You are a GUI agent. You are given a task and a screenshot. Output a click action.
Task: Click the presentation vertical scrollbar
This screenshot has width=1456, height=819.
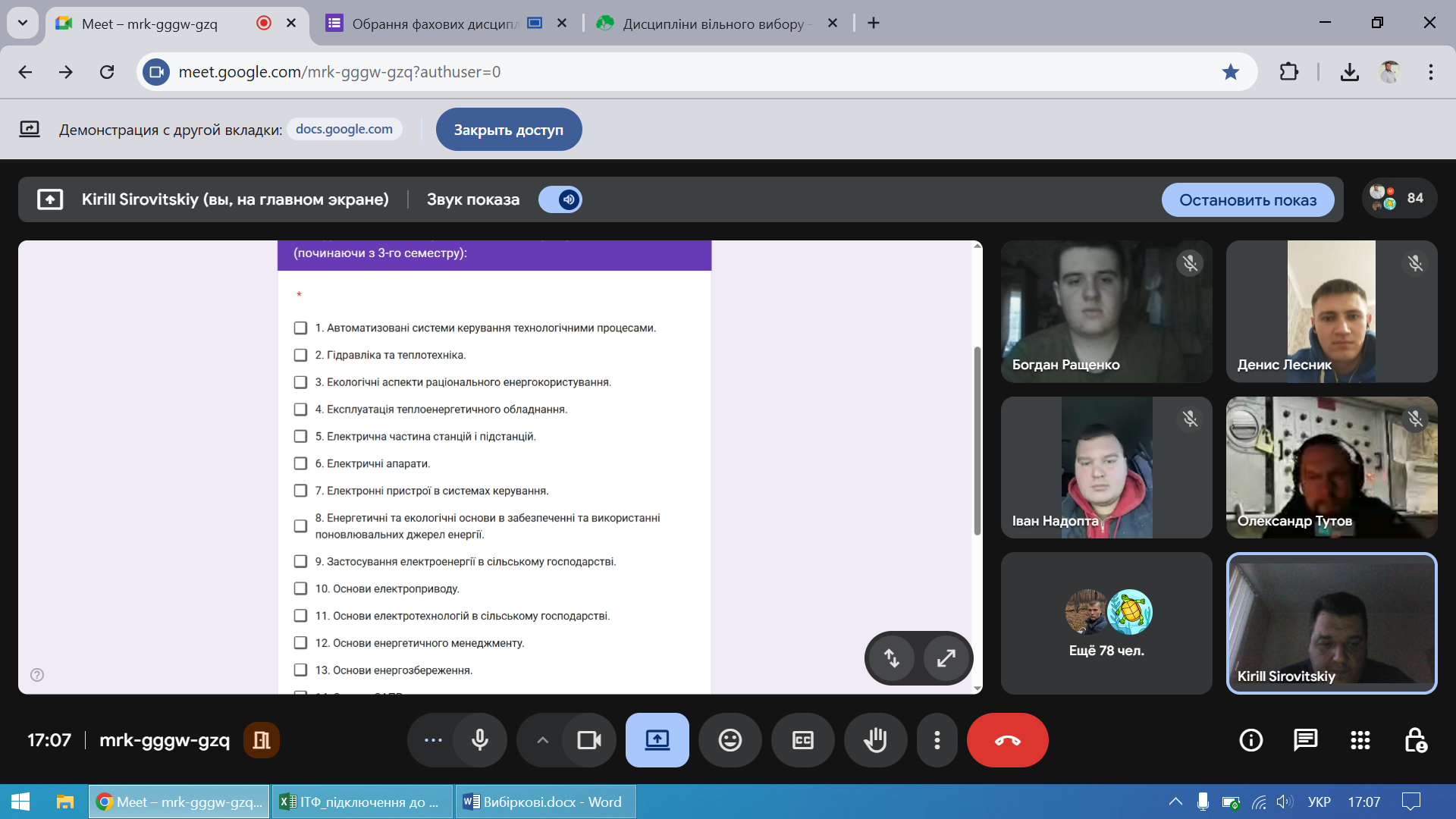tap(977, 440)
